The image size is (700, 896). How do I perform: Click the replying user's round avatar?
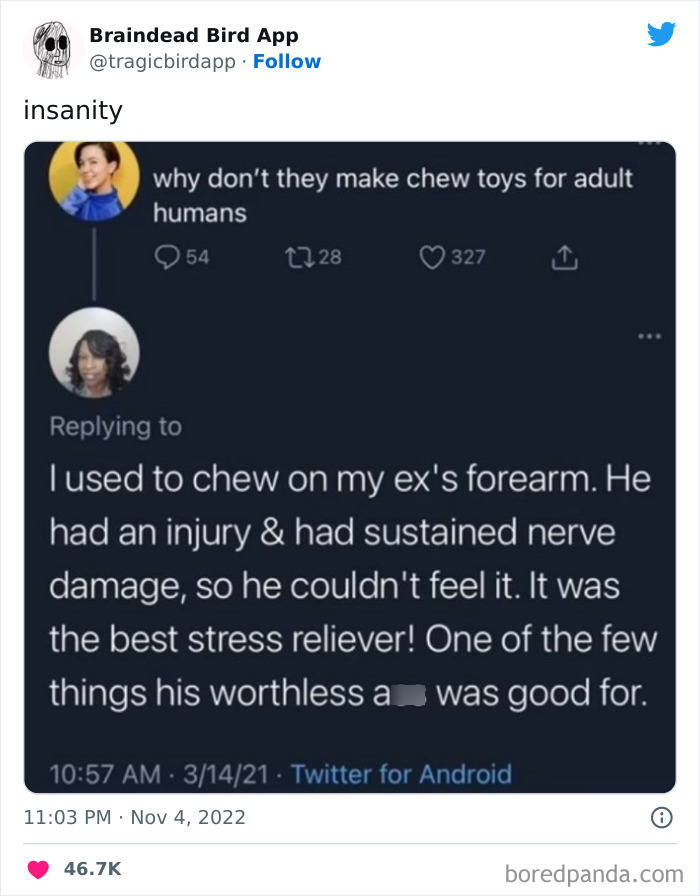(96, 353)
